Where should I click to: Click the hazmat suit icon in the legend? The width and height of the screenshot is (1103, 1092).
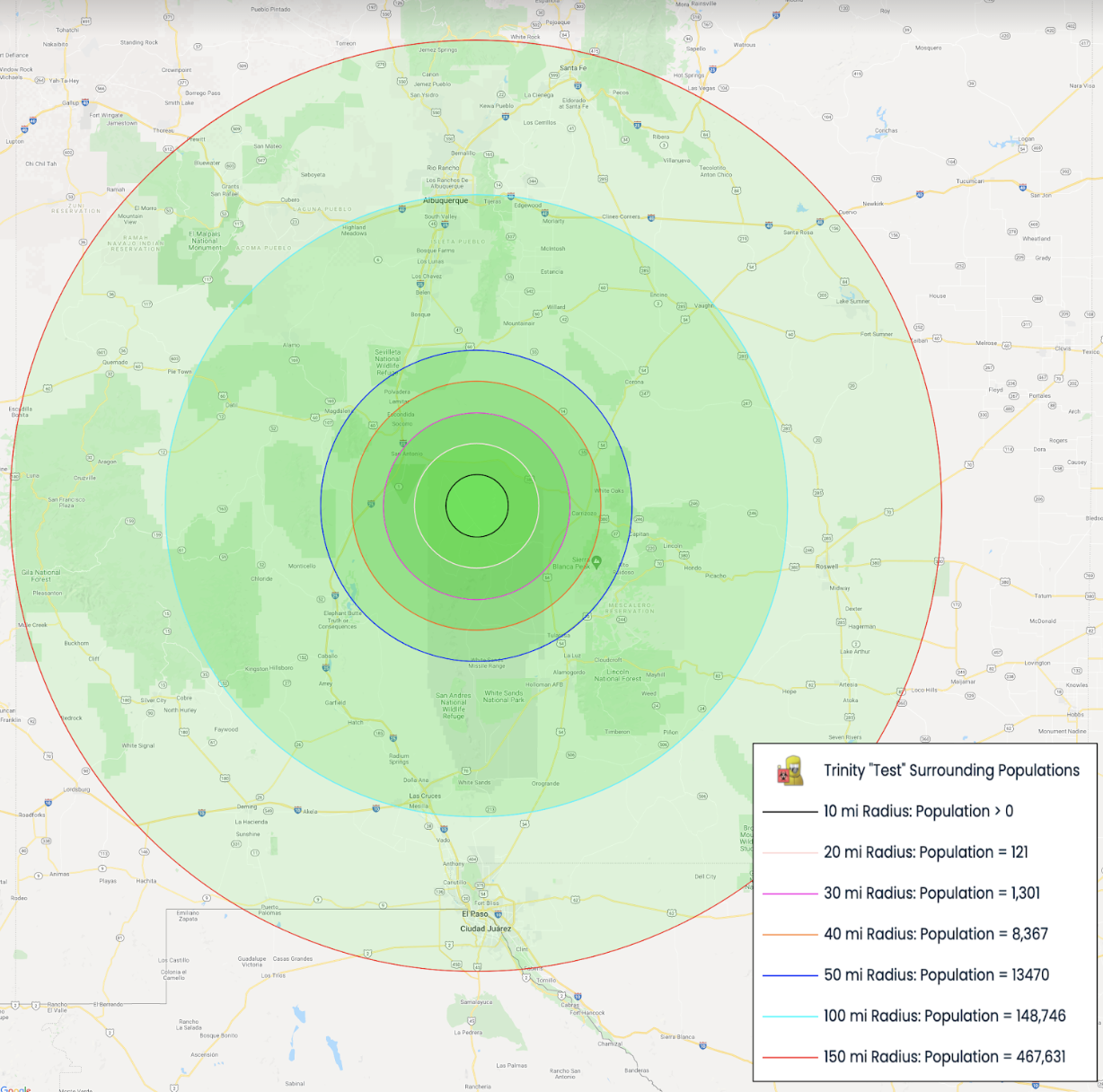click(790, 771)
